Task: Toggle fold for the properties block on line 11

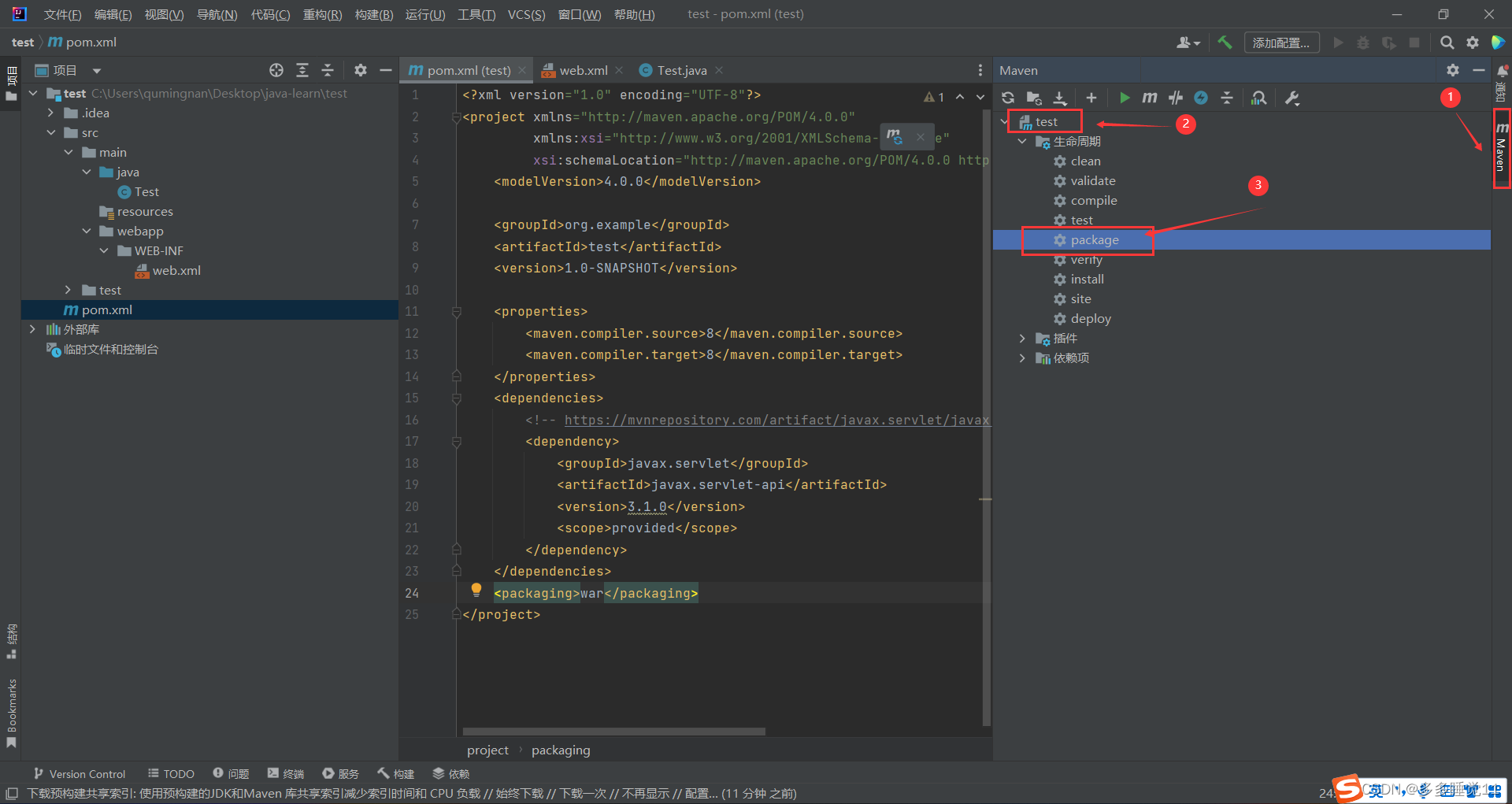Action: coord(456,312)
